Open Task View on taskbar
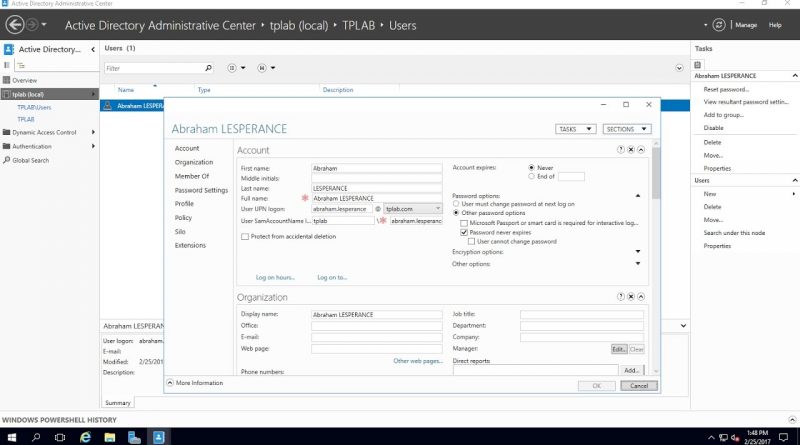Image resolution: width=800 pixels, height=445 pixels. (60, 437)
